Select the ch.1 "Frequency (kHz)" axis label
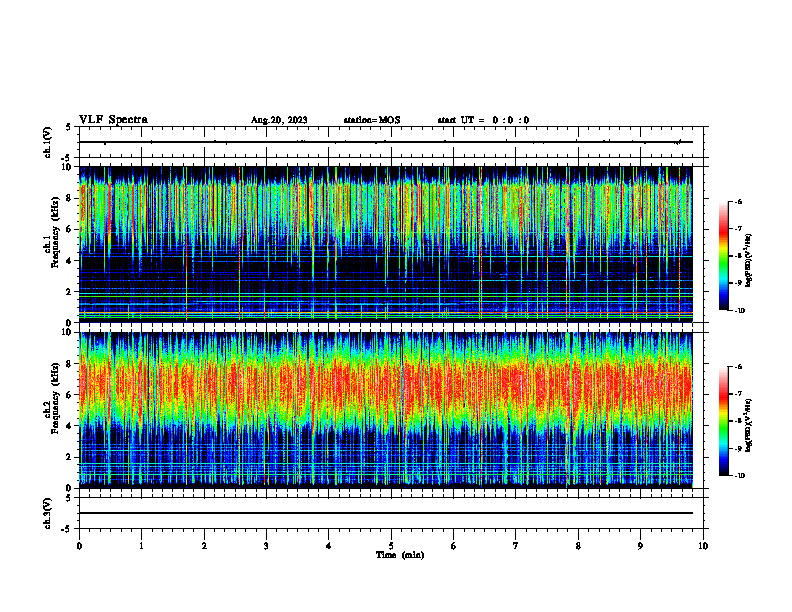792x612 pixels. click(54, 232)
